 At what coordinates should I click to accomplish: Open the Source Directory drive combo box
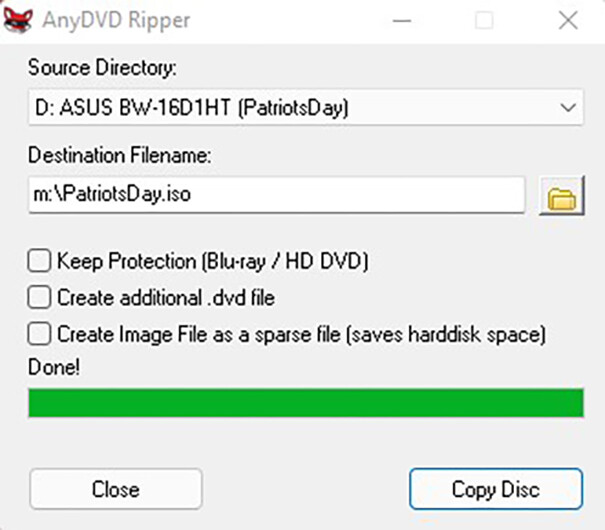point(306,107)
